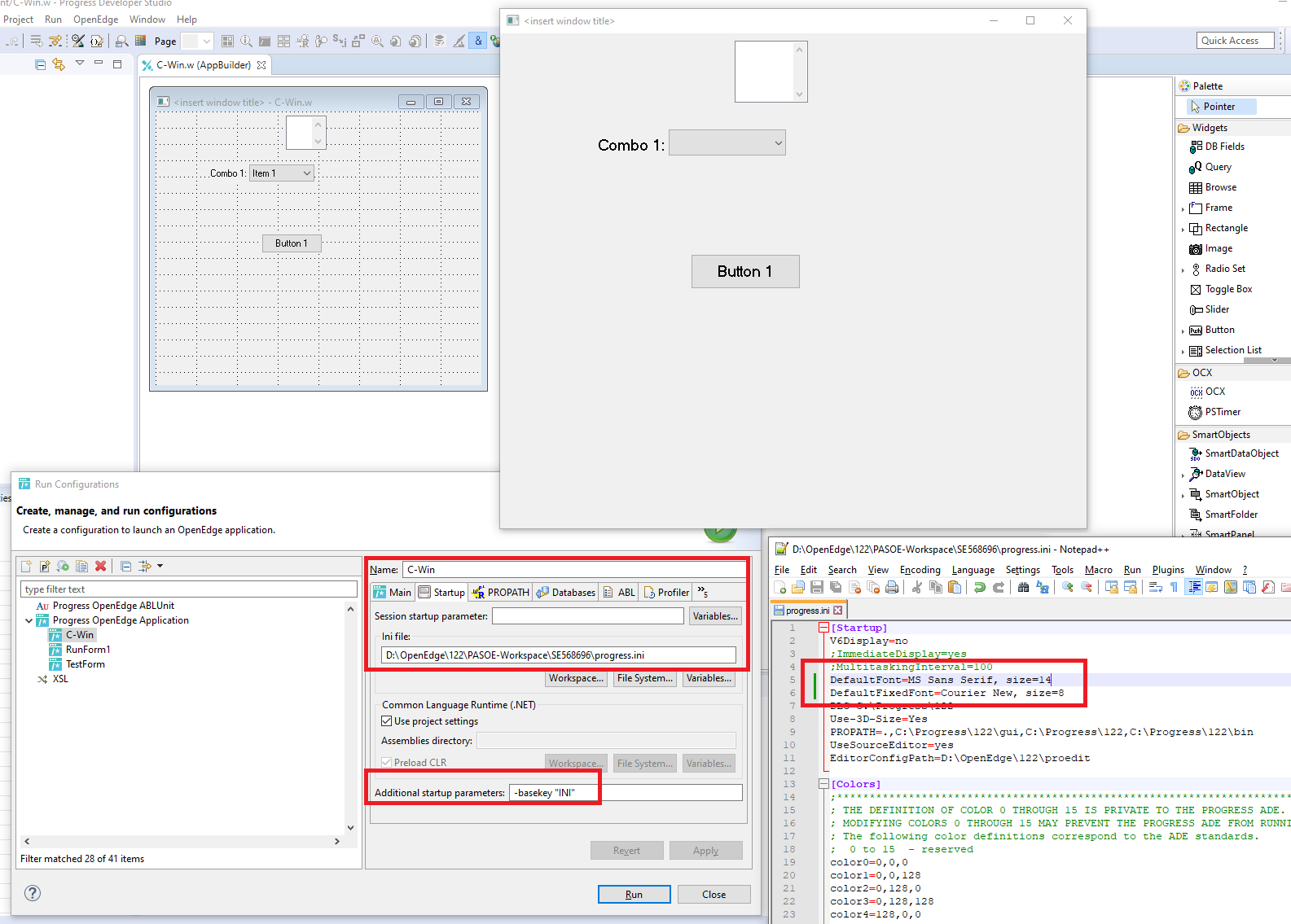The height and width of the screenshot is (924, 1291).
Task: Click Notepad++ Save file icon
Action: pos(817,587)
